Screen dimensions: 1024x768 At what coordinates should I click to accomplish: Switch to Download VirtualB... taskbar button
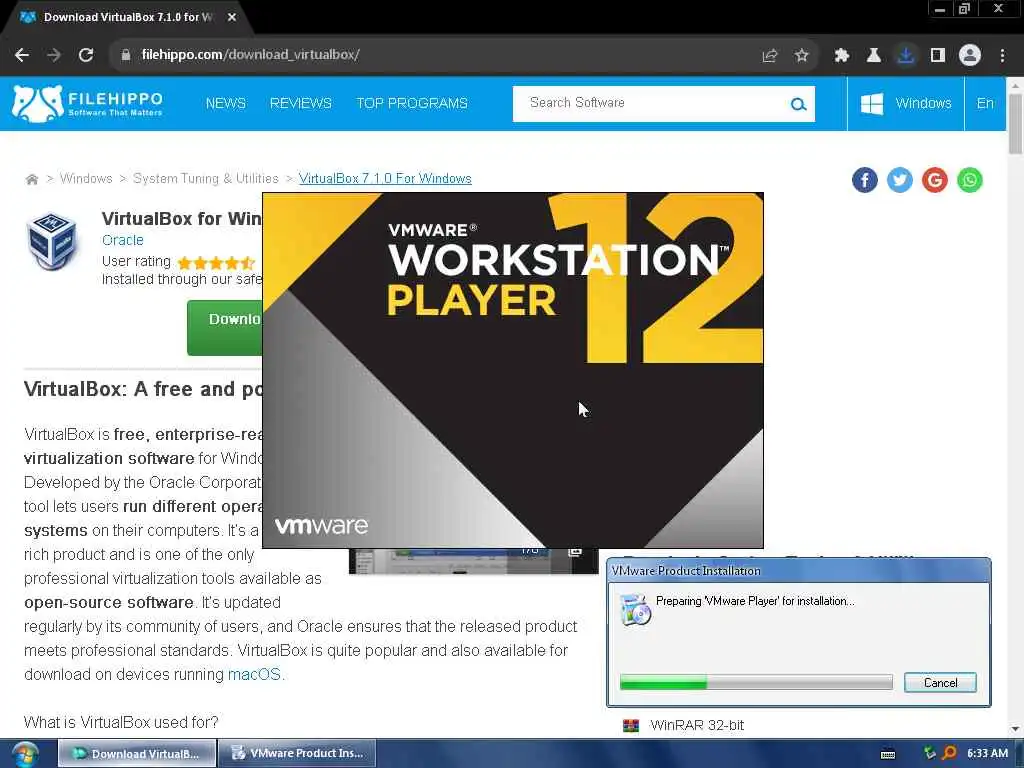click(x=137, y=754)
